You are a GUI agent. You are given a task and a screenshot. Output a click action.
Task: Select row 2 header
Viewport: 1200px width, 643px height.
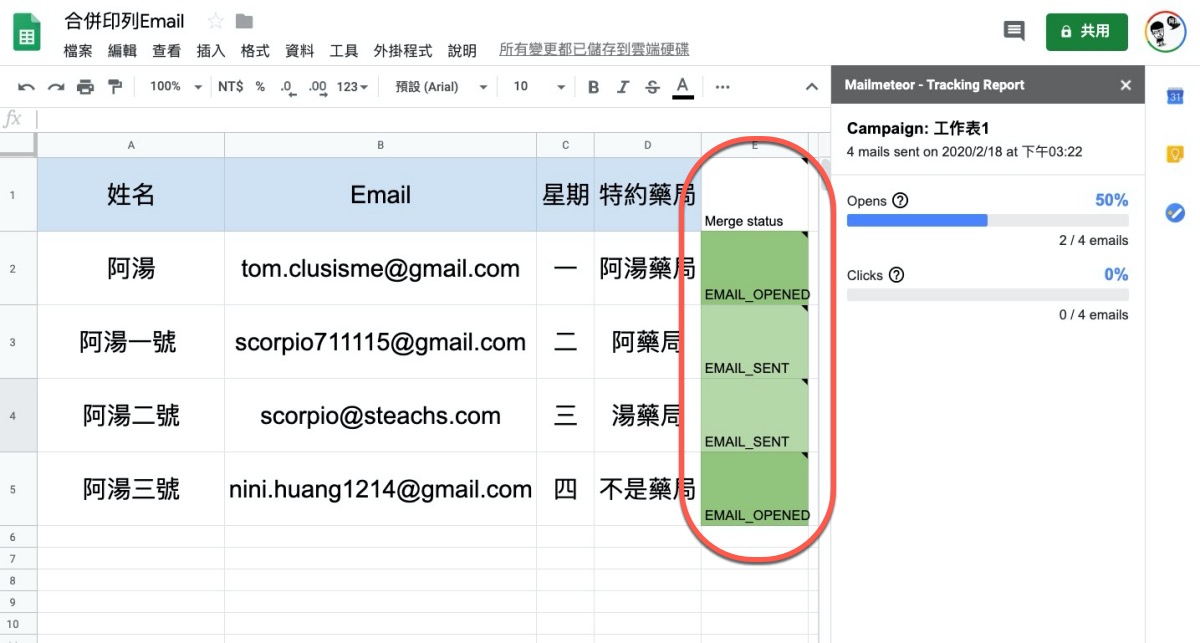click(x=19, y=268)
